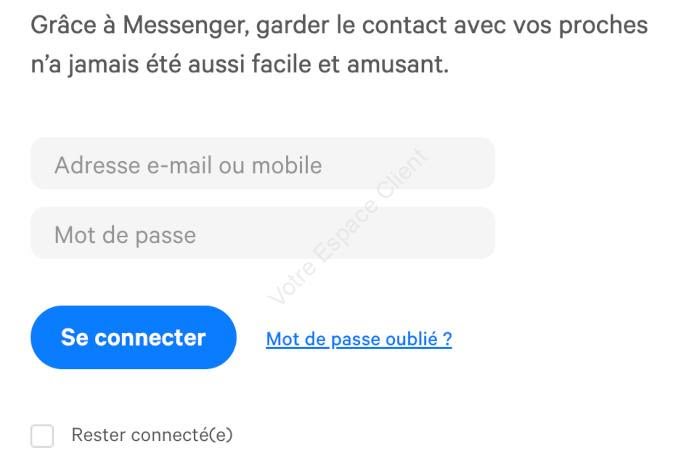Select the Mot de passe field

tap(262, 233)
